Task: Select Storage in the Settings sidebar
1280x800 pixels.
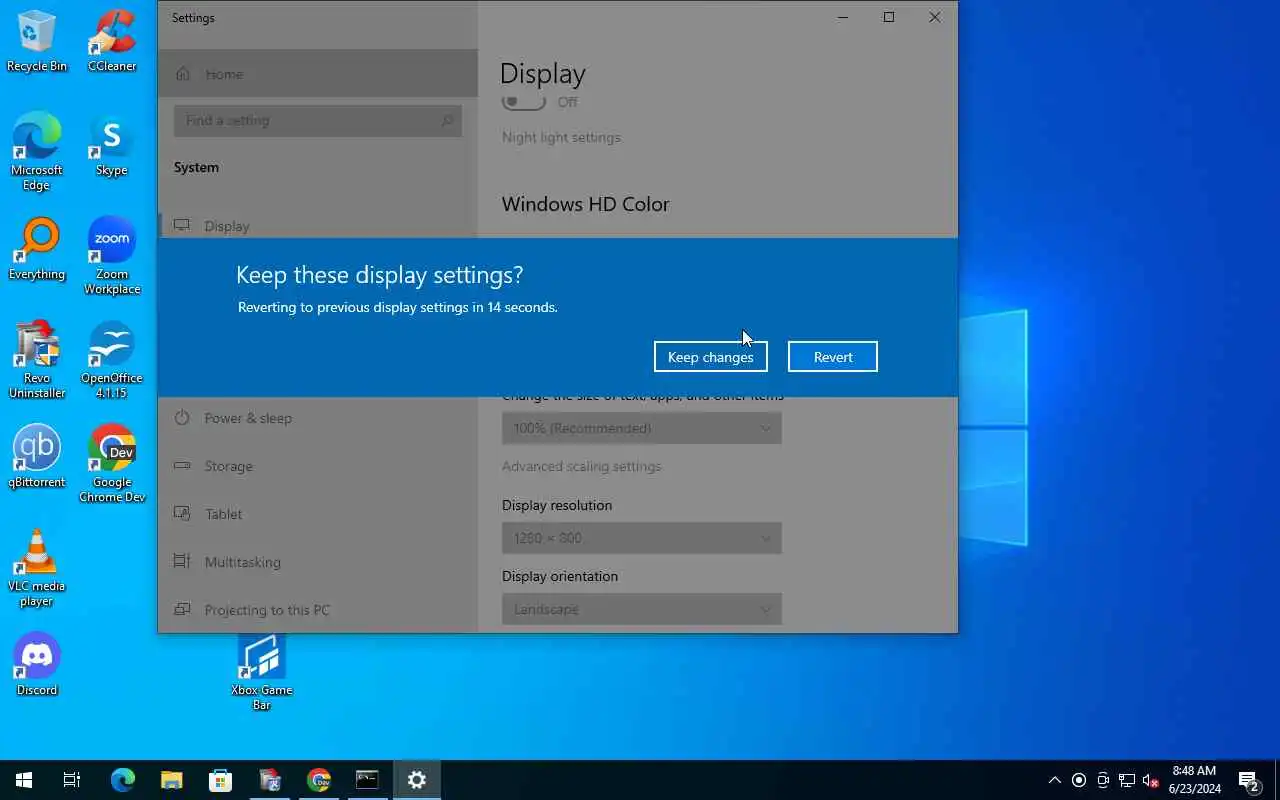Action: (x=318, y=466)
